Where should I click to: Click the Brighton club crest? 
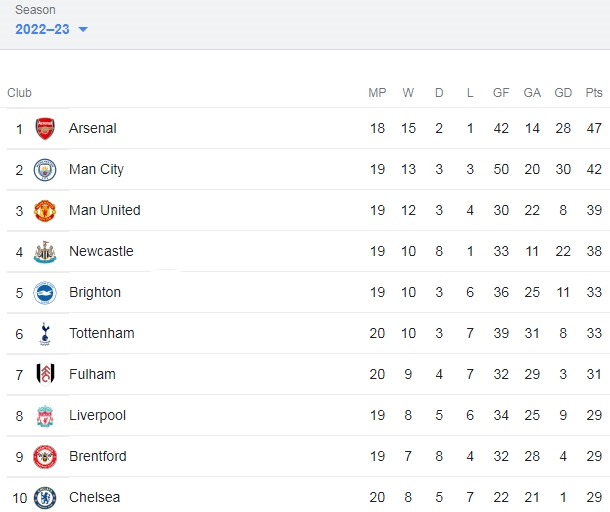(45, 293)
